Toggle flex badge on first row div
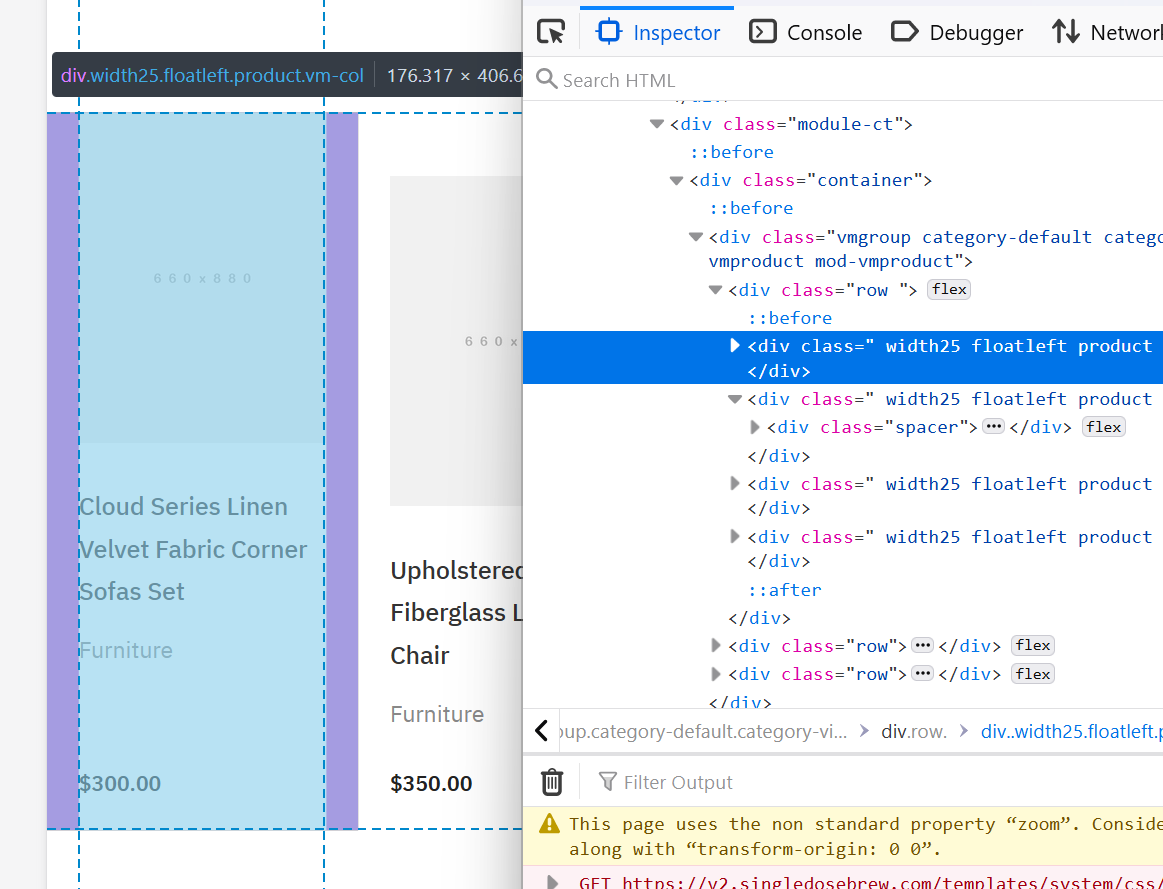Viewport: 1163px width, 889px height. click(x=949, y=290)
